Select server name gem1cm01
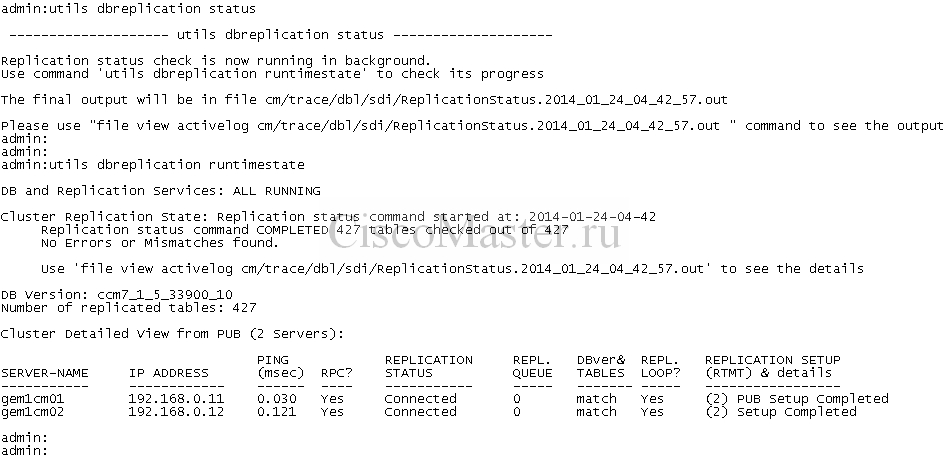Viewport: 949px width, 461px height. coord(33,399)
